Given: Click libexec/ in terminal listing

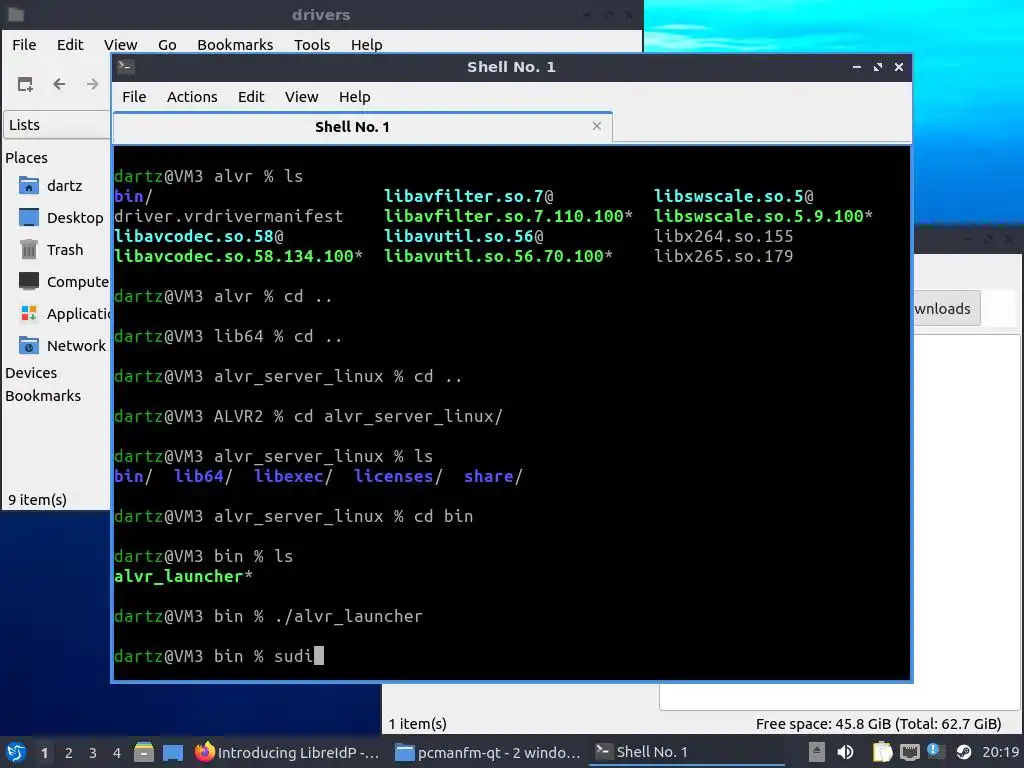Looking at the screenshot, I should tap(293, 476).
